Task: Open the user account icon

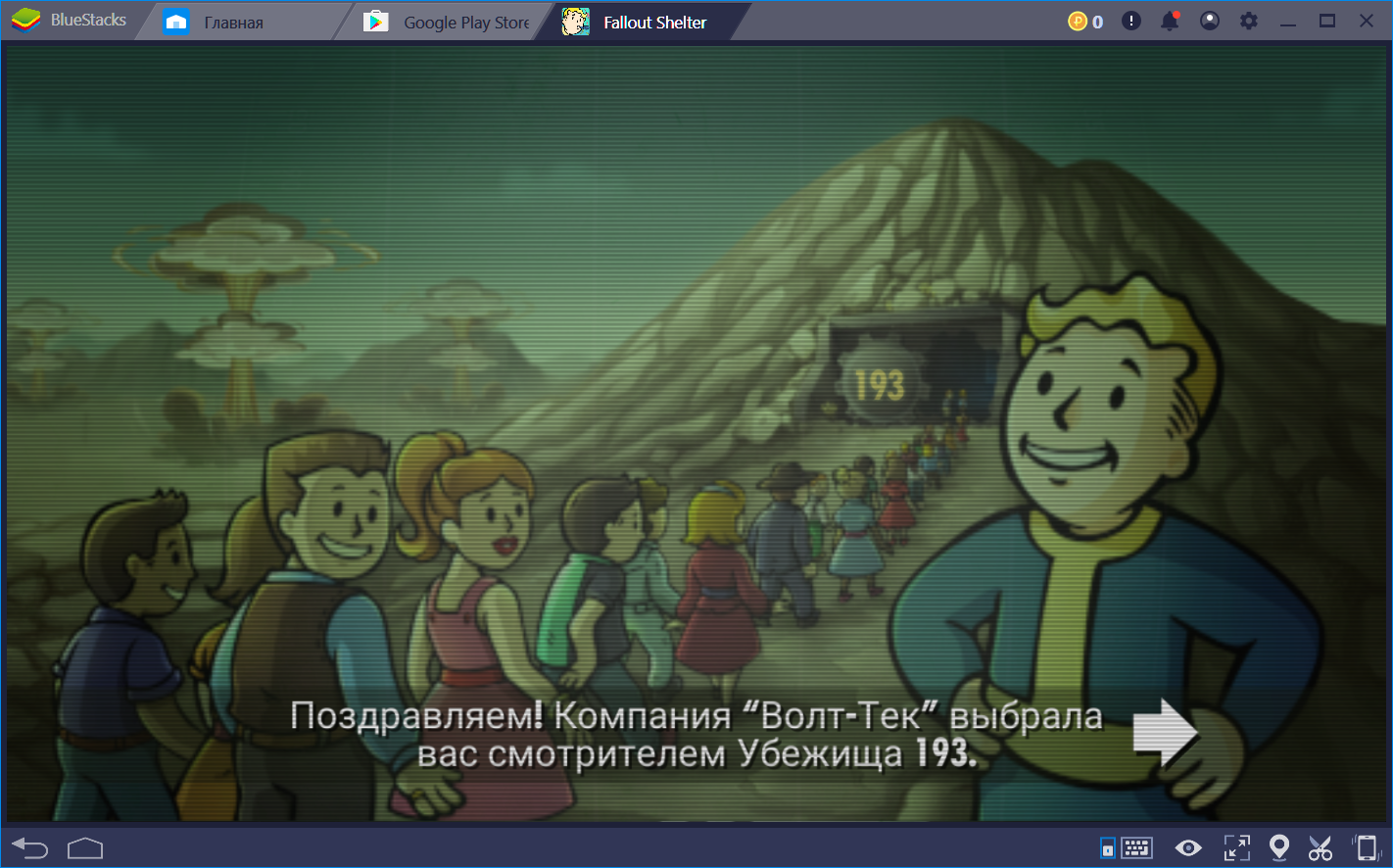Action: coord(1210,21)
